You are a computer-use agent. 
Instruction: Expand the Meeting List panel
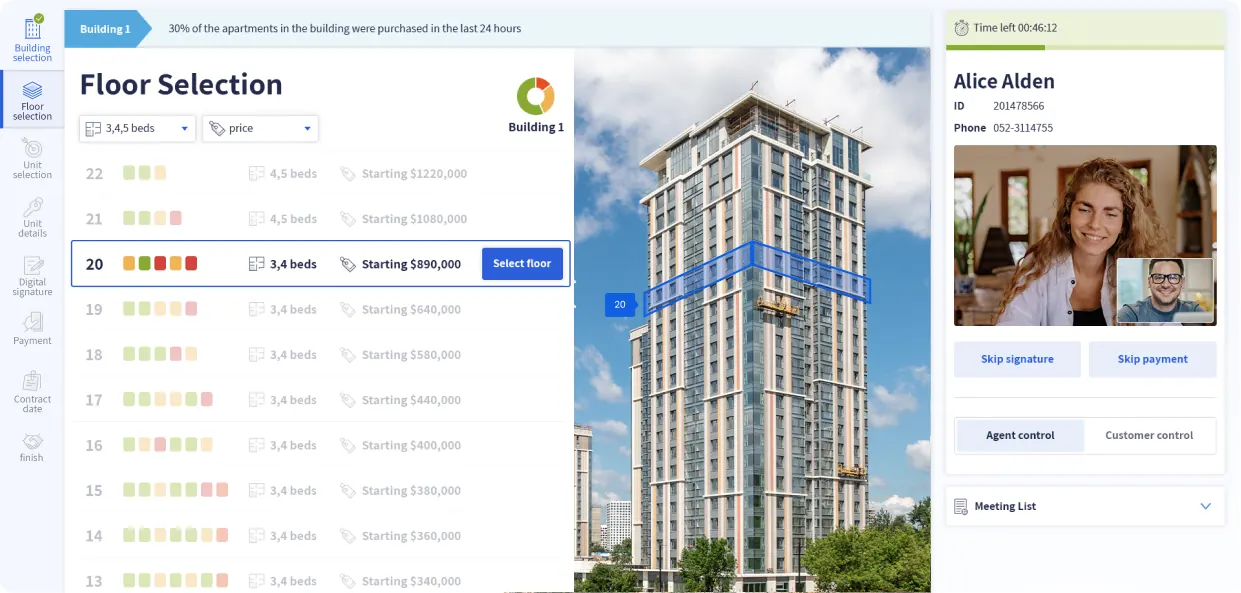pos(1085,506)
